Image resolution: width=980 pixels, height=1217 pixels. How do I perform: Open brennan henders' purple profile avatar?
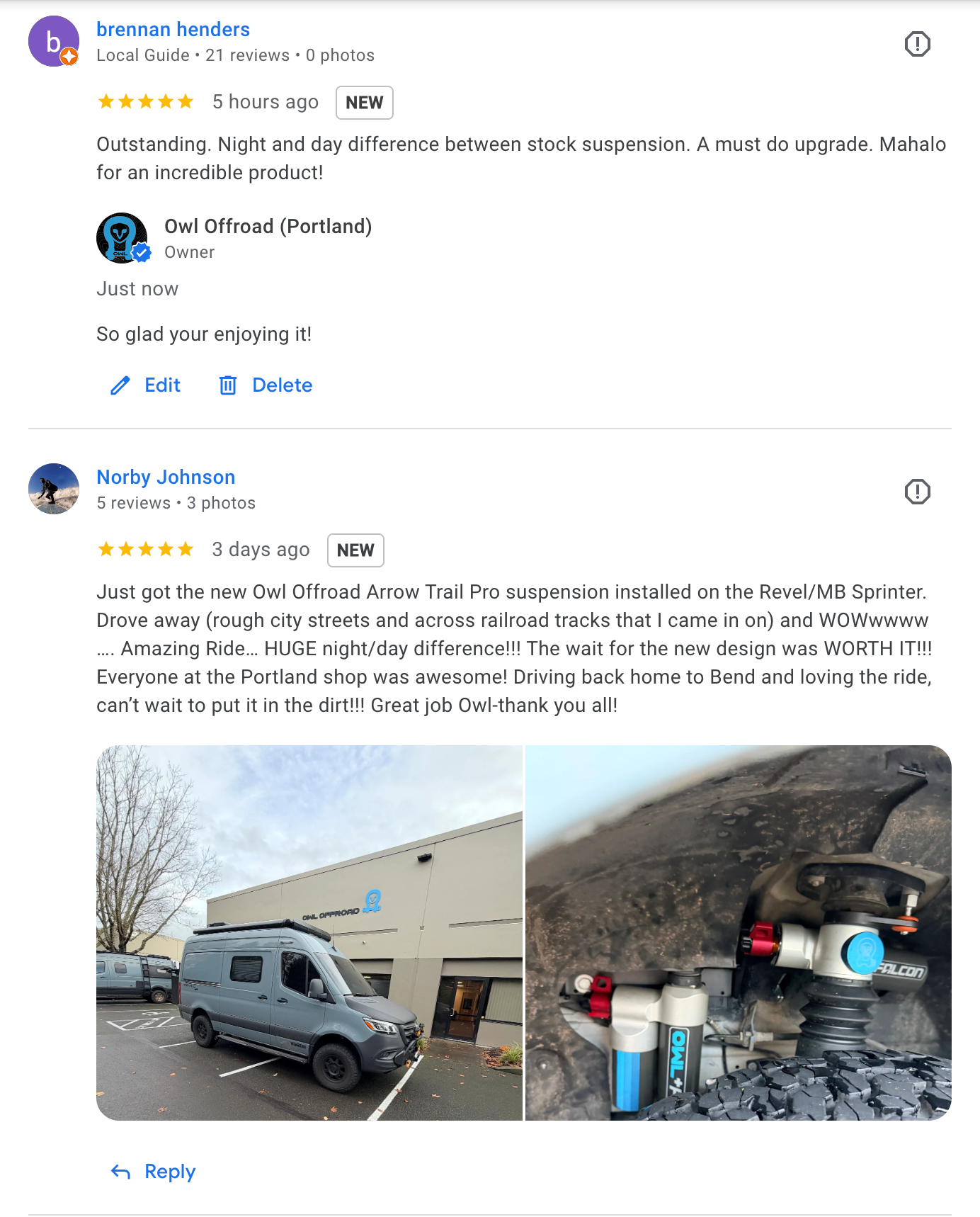(x=54, y=41)
